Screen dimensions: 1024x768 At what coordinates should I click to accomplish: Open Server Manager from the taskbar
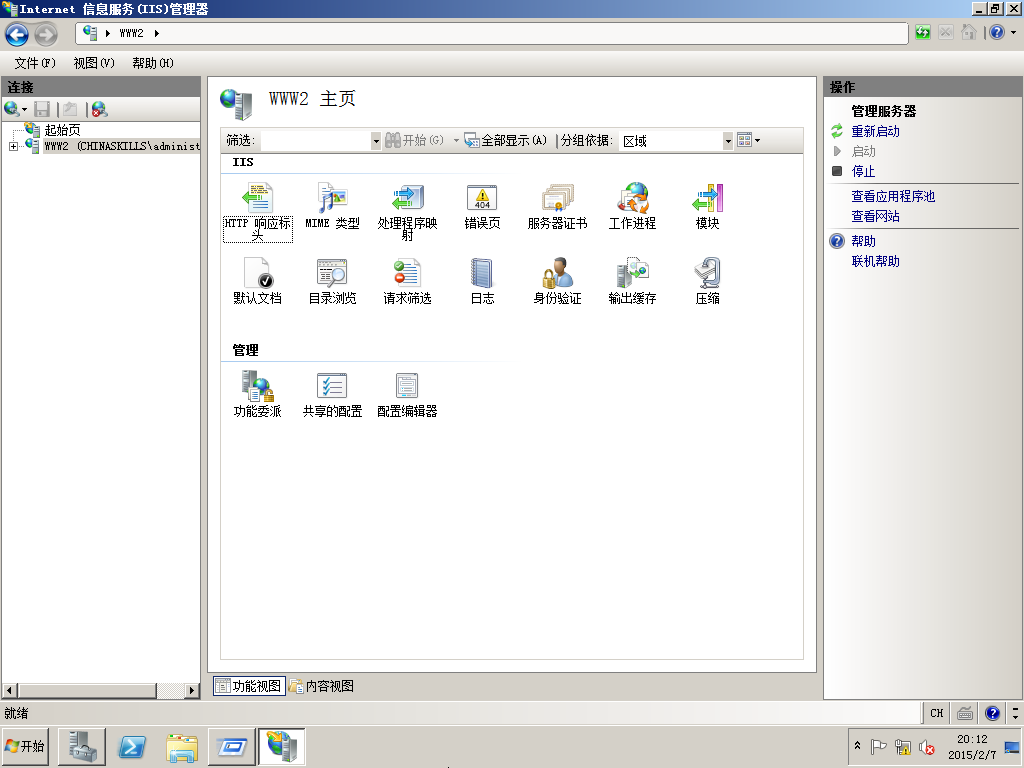tap(82, 746)
